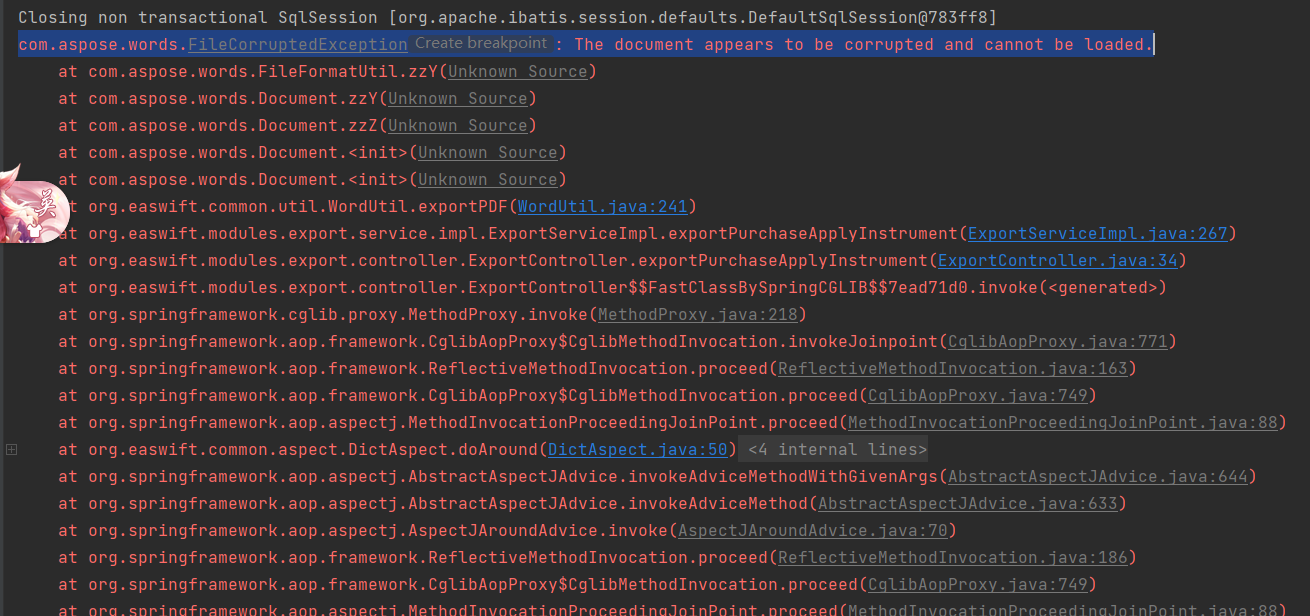Viewport: 1310px width, 616px height.
Task: Open AbstractAspectJAdvice.java line 644
Action: (x=1099, y=476)
